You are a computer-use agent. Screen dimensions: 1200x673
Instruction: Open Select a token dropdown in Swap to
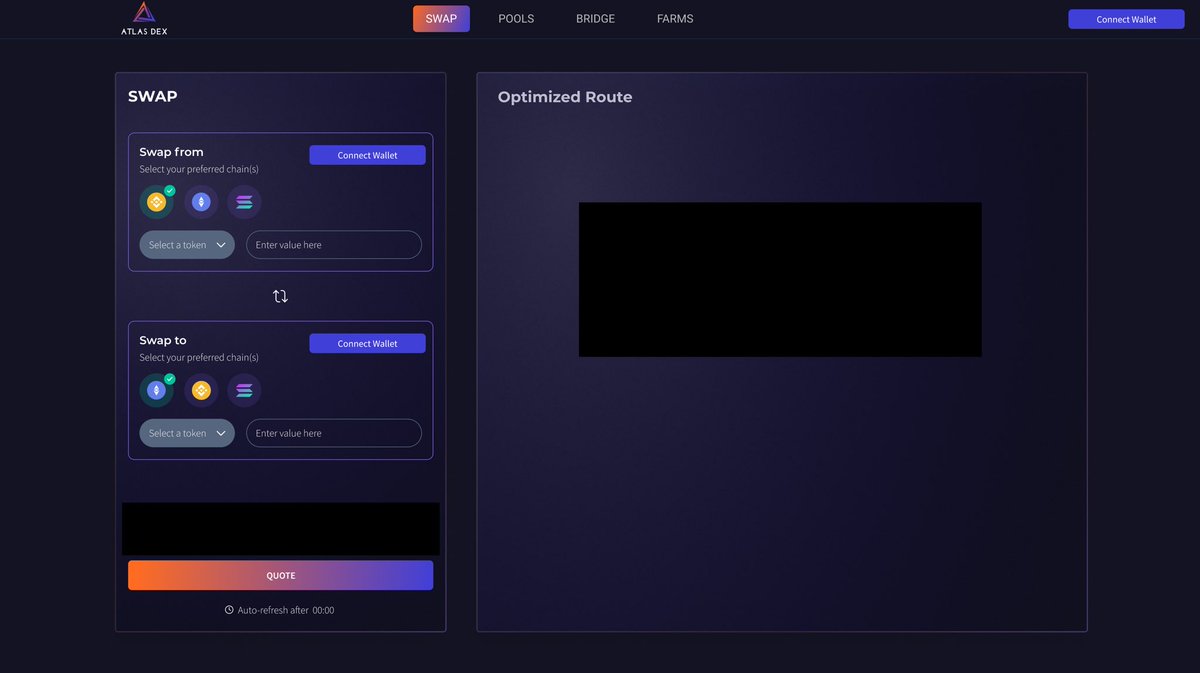187,433
